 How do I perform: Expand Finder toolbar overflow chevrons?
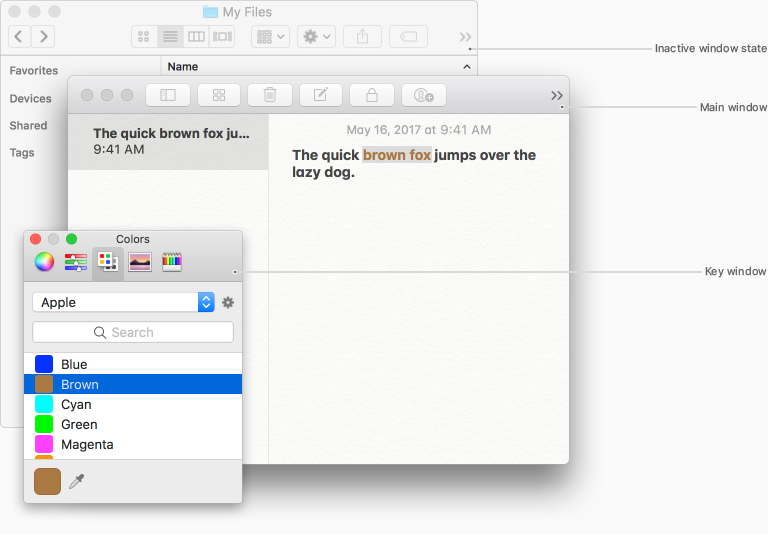[465, 37]
